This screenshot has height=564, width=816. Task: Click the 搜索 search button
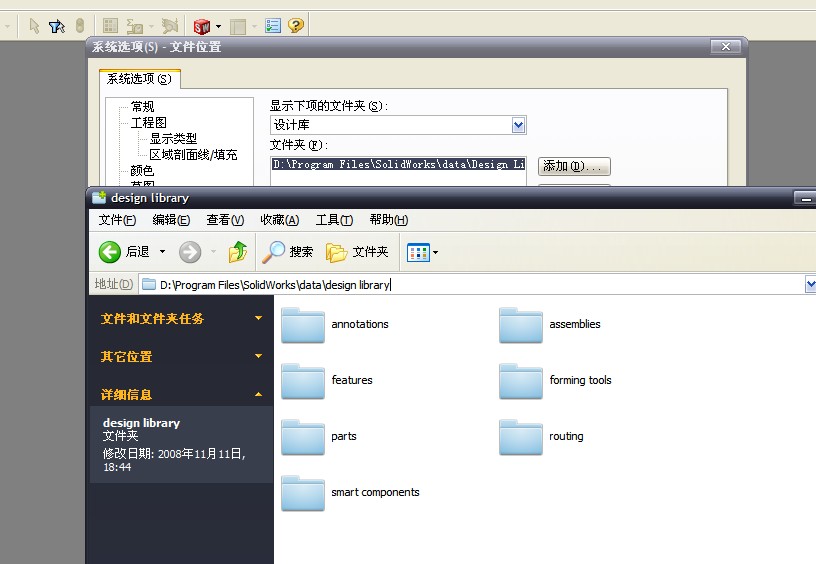coord(288,252)
